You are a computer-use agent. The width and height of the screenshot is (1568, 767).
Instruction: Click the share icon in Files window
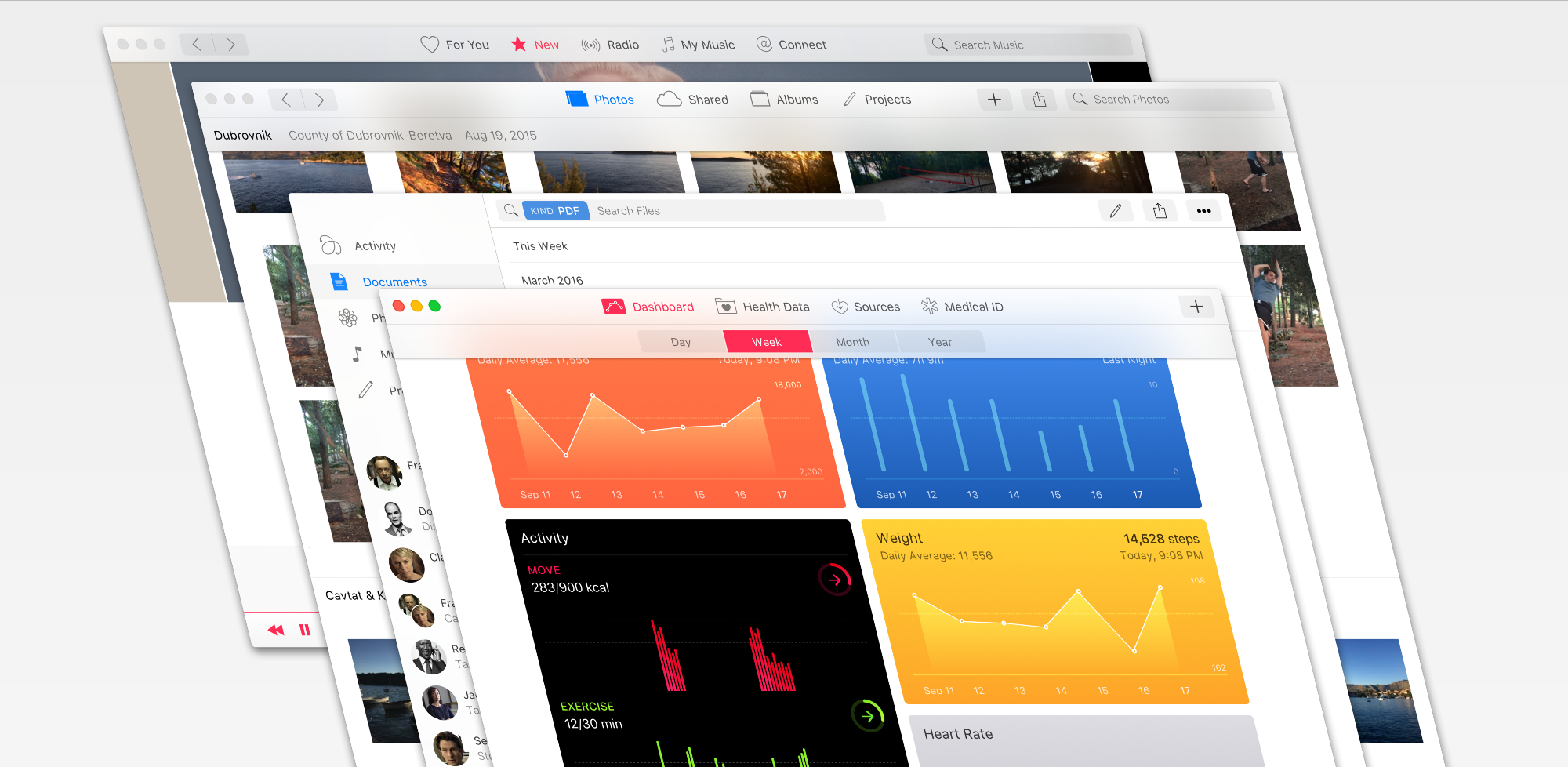1160,211
